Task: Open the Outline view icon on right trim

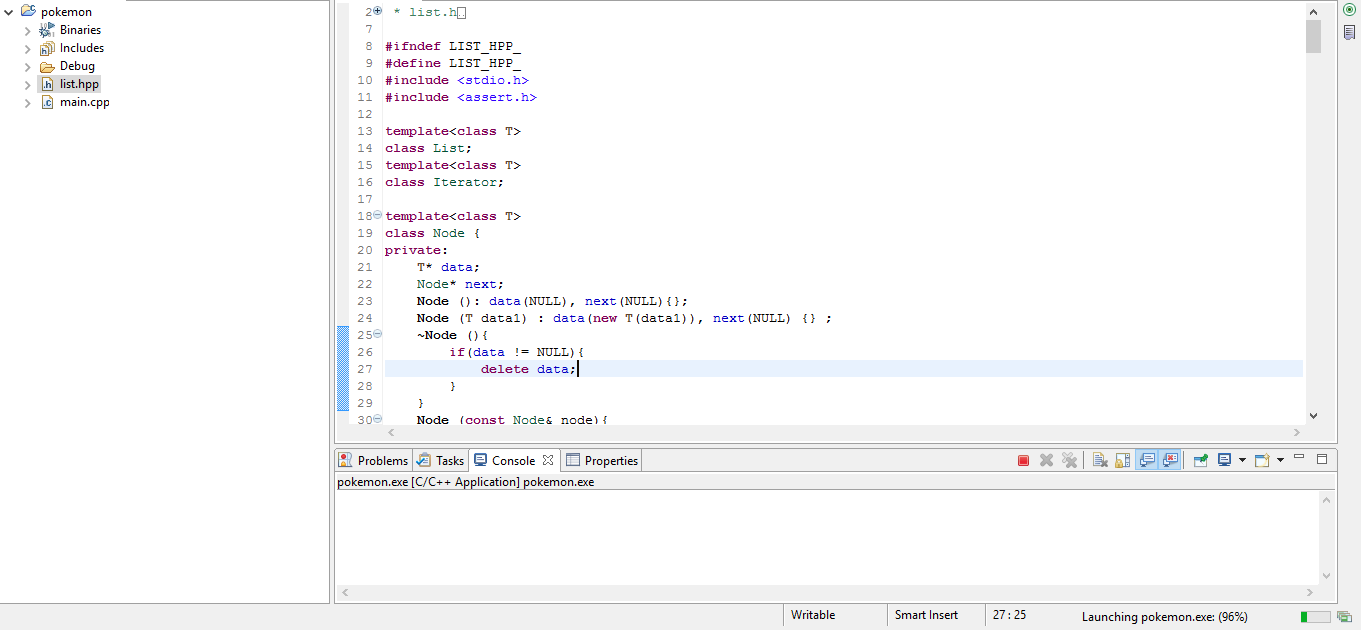Action: (1349, 32)
